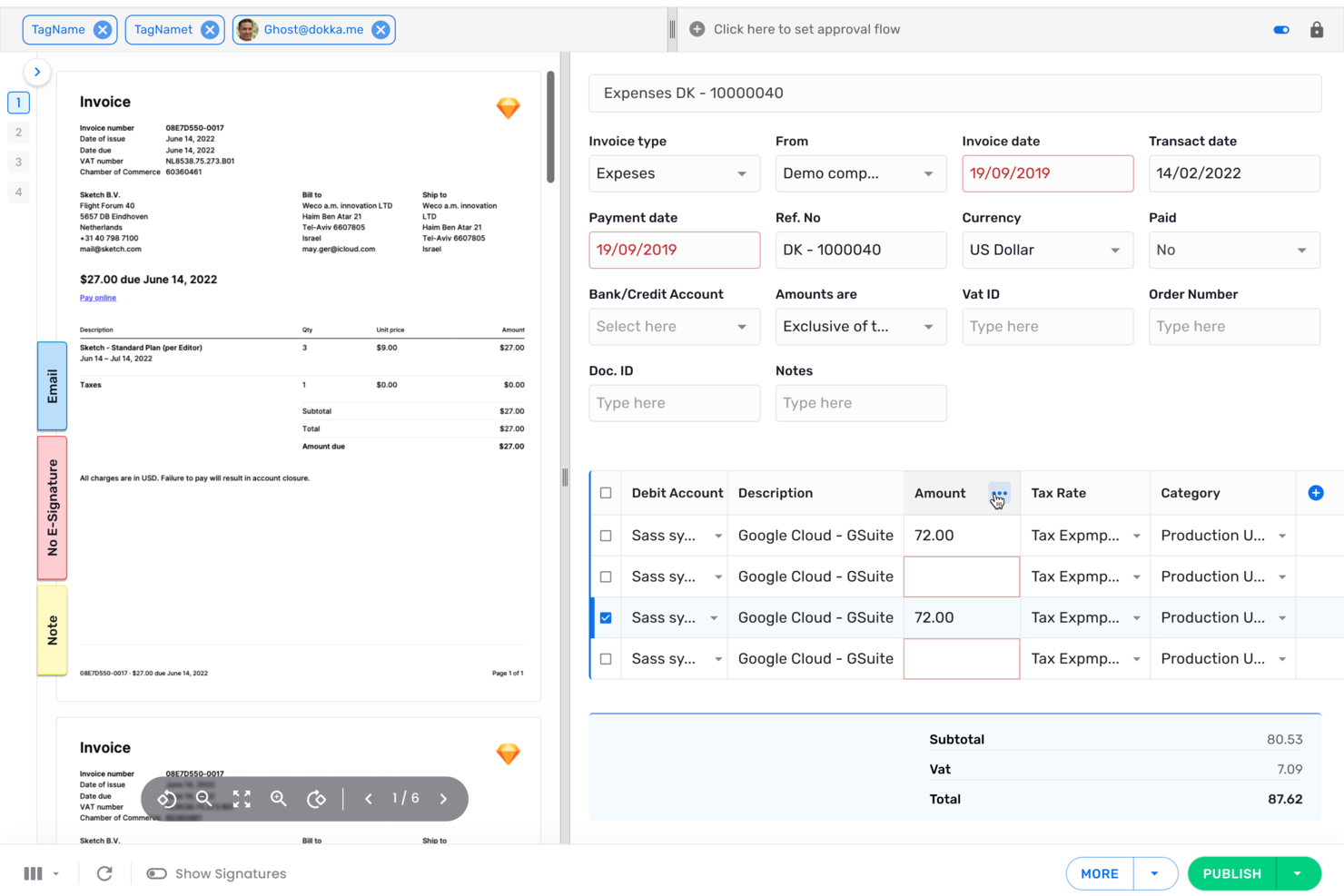Open the Paid status dropdown
Screen dimensions: 1344x896
click(1233, 250)
